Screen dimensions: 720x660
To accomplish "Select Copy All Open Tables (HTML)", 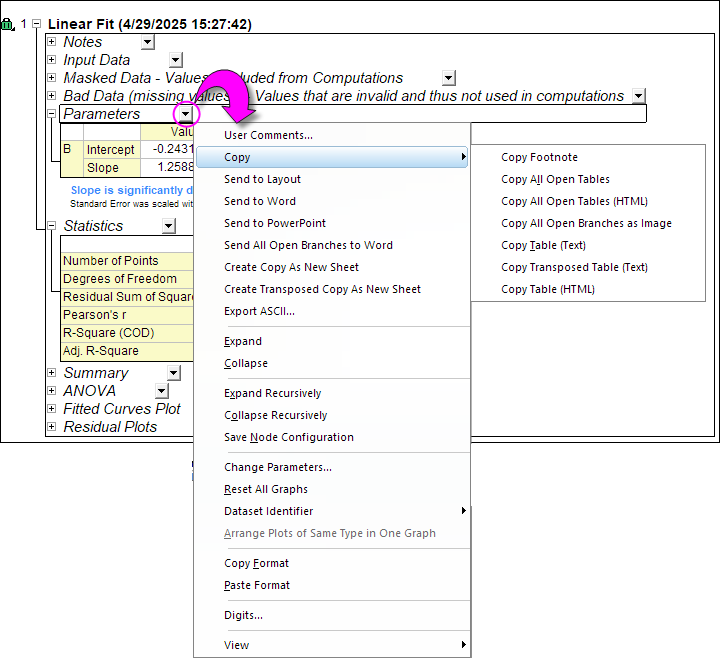I will pos(574,201).
